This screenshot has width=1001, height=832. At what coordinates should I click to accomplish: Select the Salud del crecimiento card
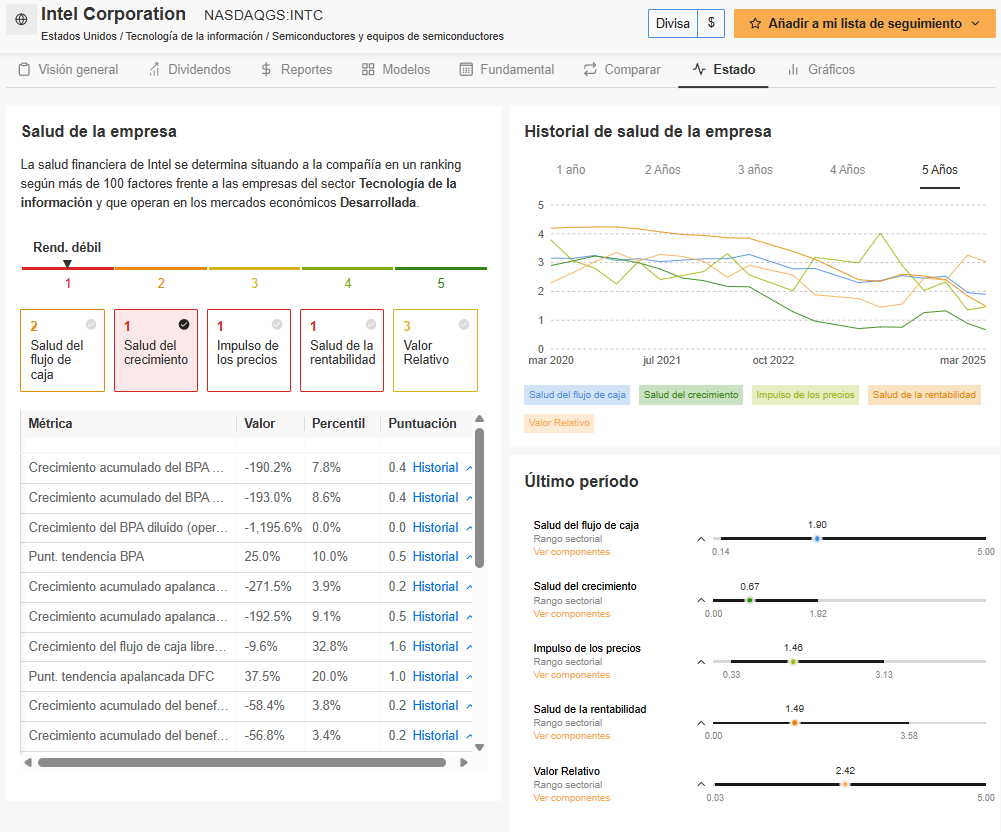click(156, 350)
